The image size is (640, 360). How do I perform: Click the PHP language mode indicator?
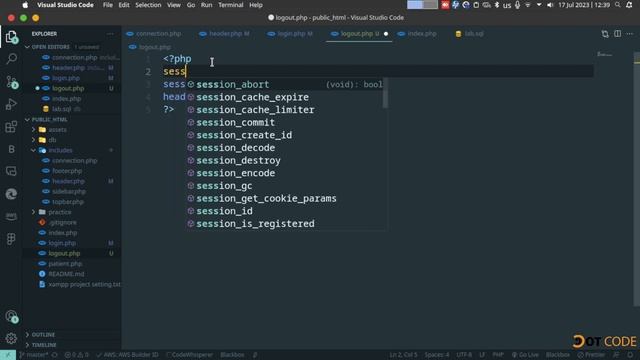[498, 355]
